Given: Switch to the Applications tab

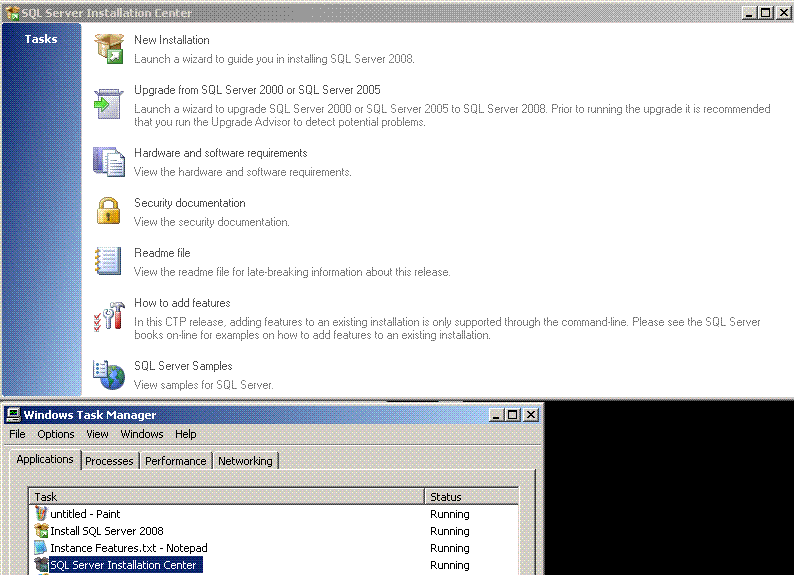Looking at the screenshot, I should coord(45,460).
